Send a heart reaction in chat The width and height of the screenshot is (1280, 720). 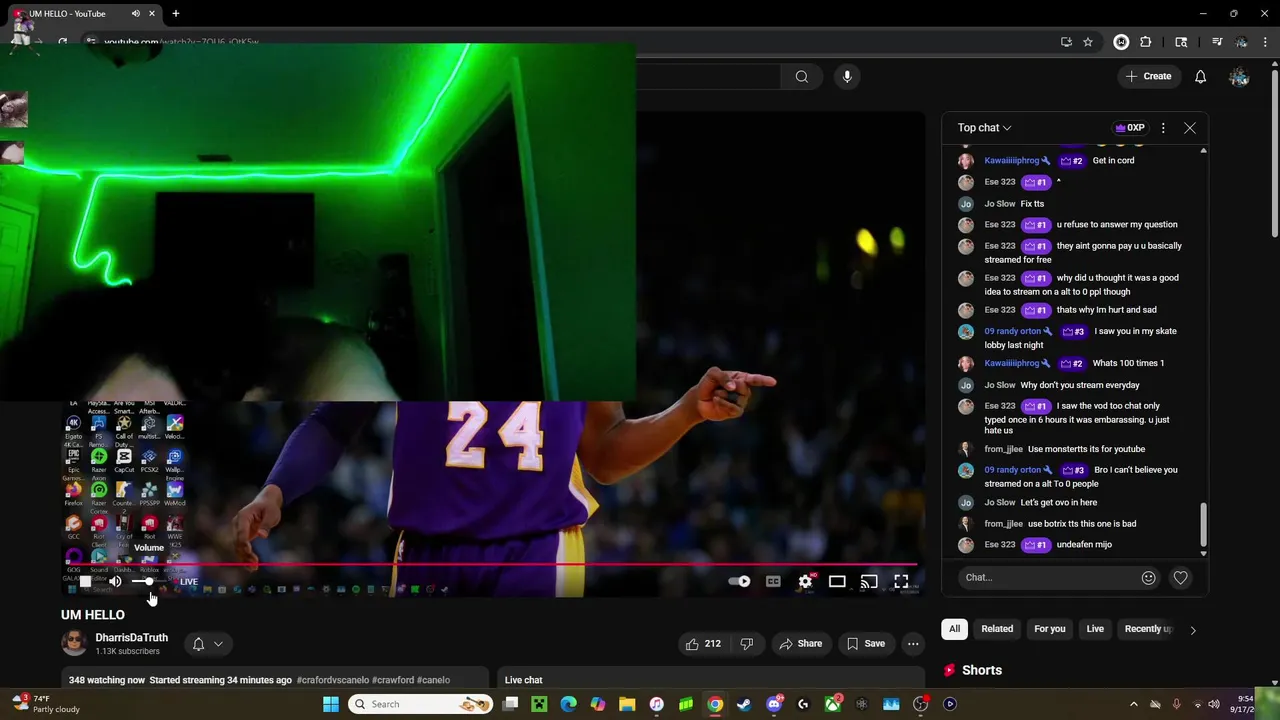1181,577
